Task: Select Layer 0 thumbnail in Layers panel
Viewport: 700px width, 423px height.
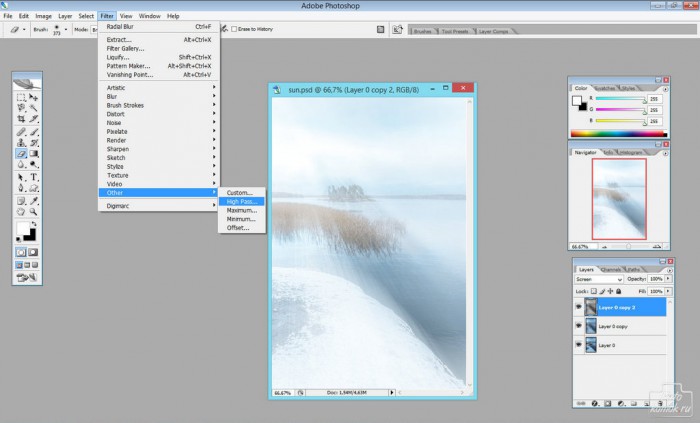Action: pyautogui.click(x=591, y=345)
